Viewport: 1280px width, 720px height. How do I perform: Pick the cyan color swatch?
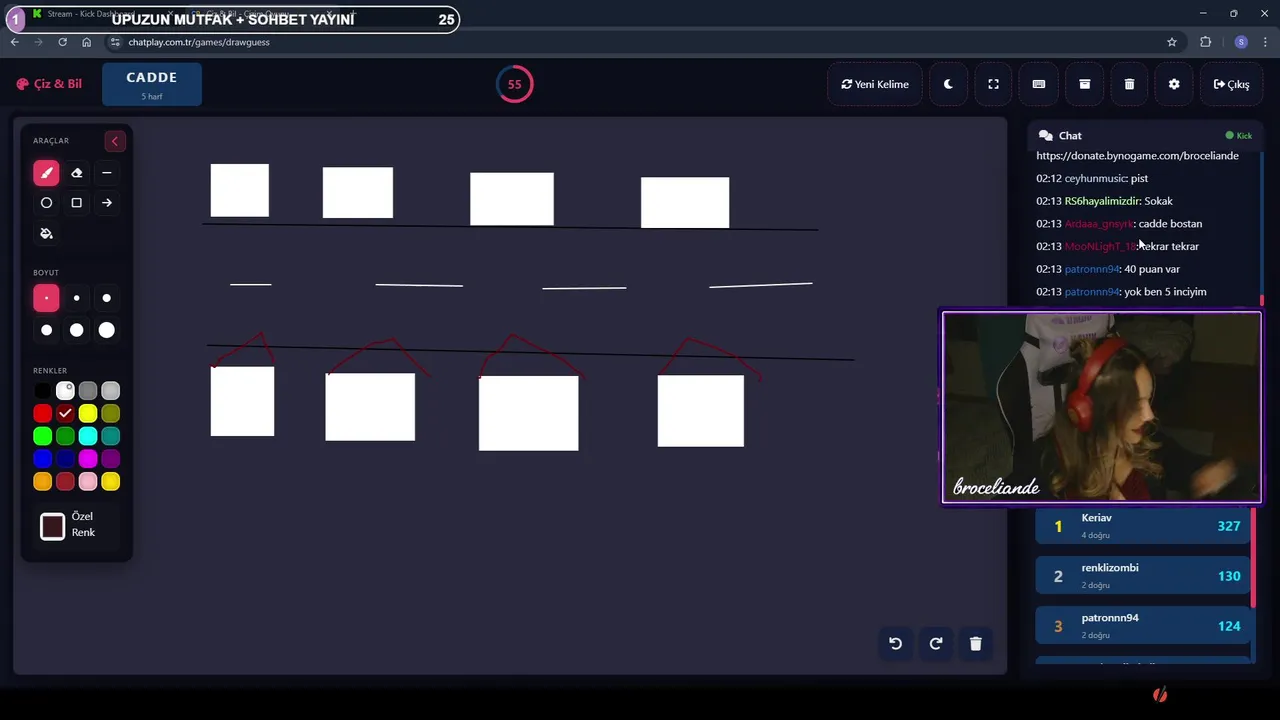pos(88,436)
